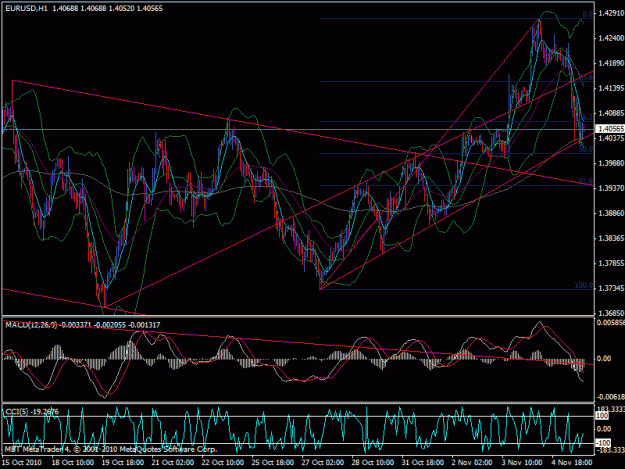625x469 pixels.
Task: Click the 1.38860 price axis label
Action: click(611, 213)
